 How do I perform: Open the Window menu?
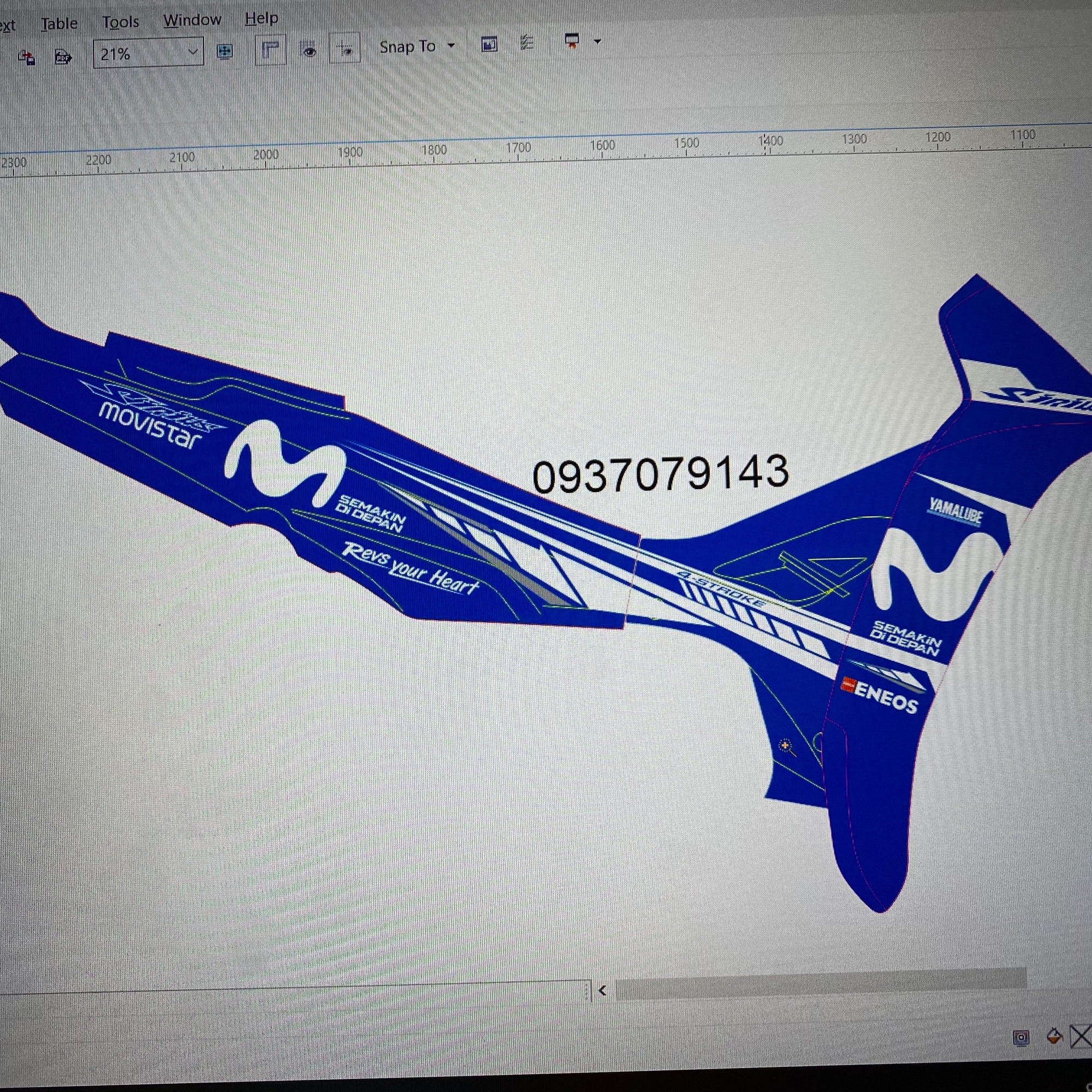(x=192, y=20)
